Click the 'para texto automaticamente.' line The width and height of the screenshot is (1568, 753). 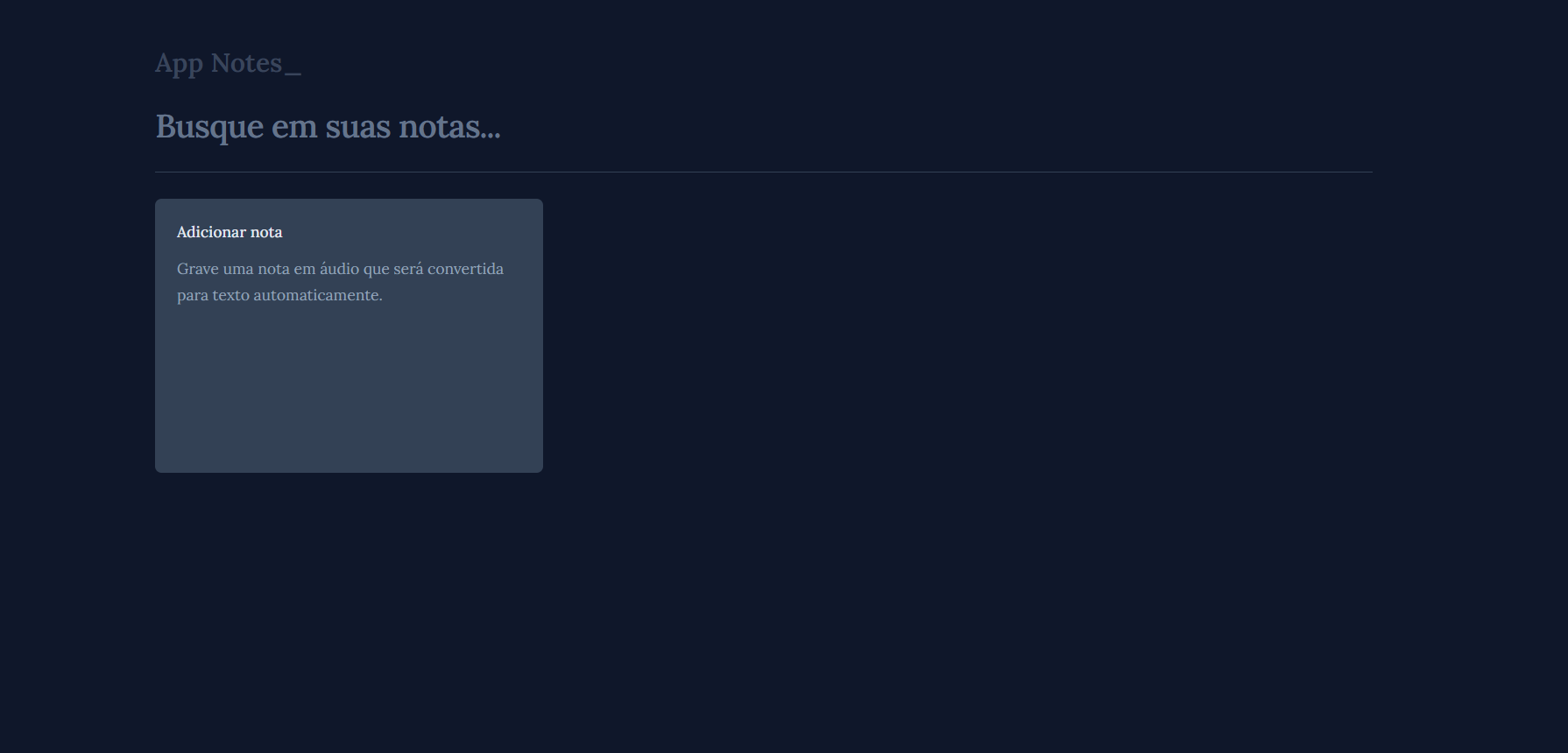click(x=279, y=295)
